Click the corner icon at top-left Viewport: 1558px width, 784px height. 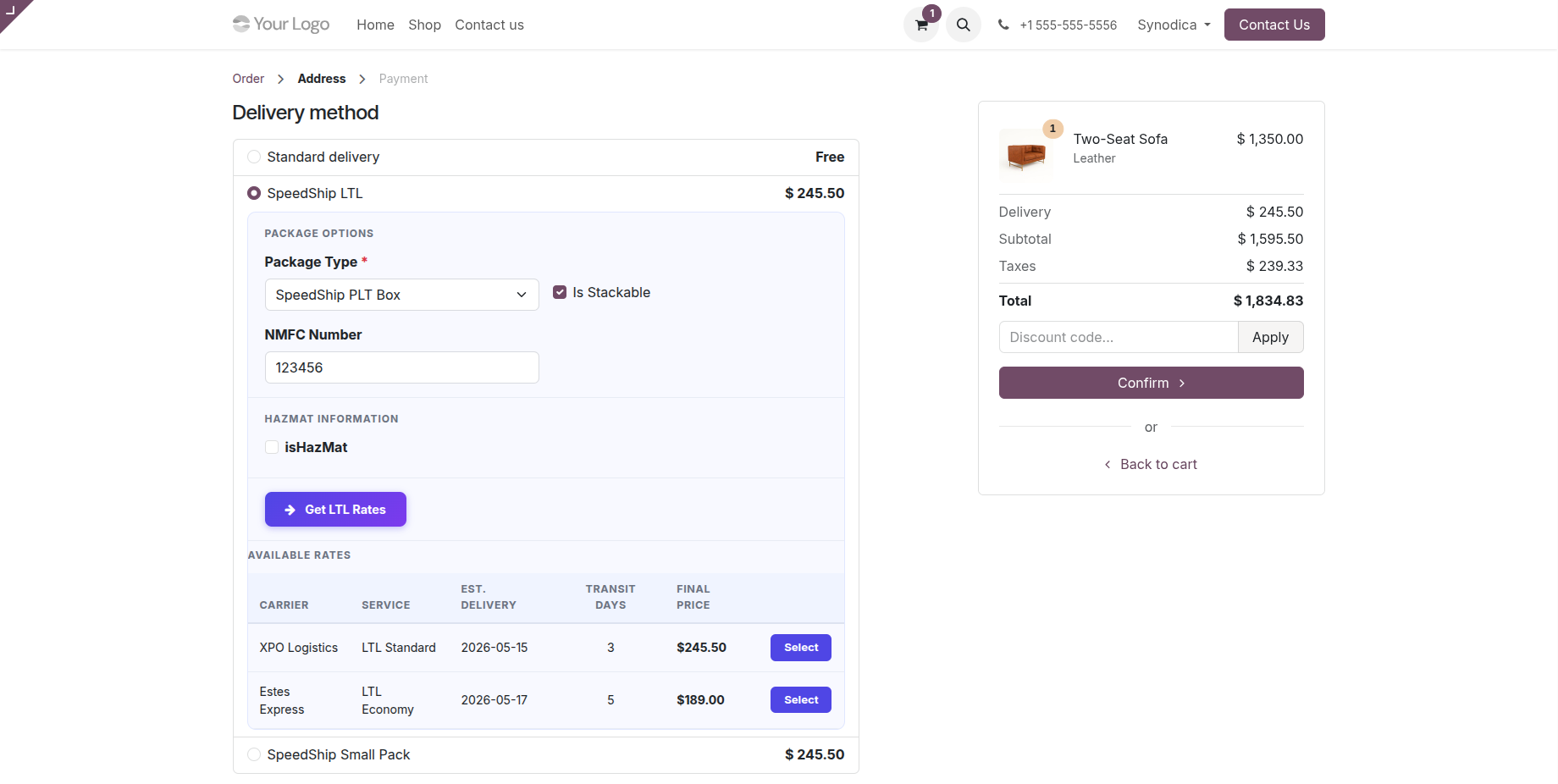[11, 10]
